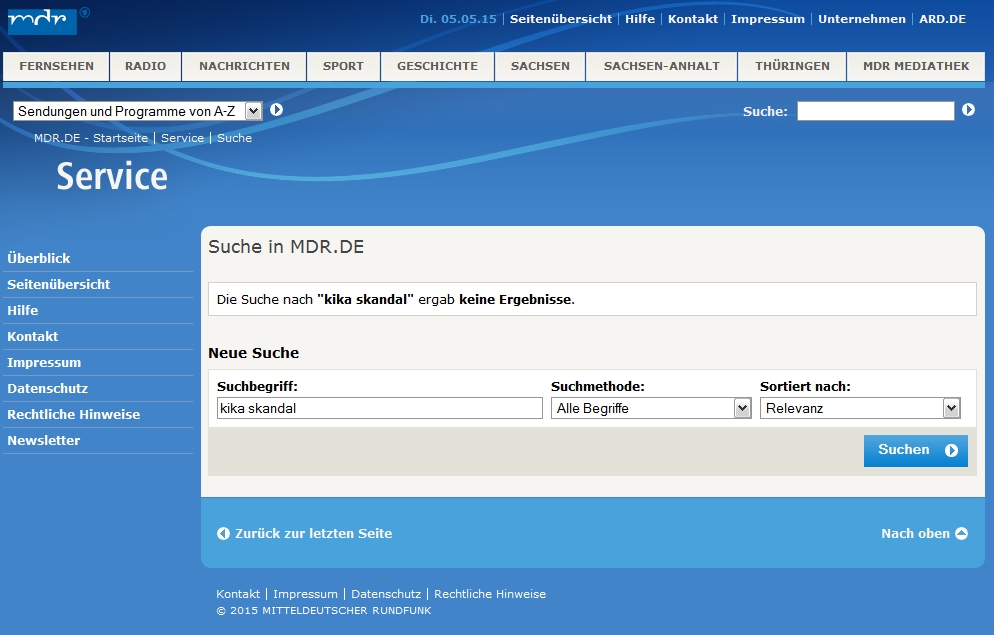Focus the top Suche input field

[875, 111]
